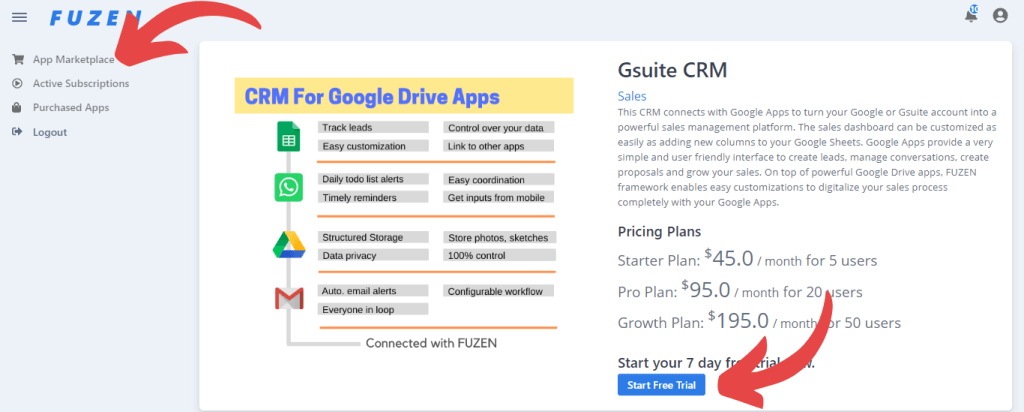Click the Google Drive icon in banner

[289, 244]
